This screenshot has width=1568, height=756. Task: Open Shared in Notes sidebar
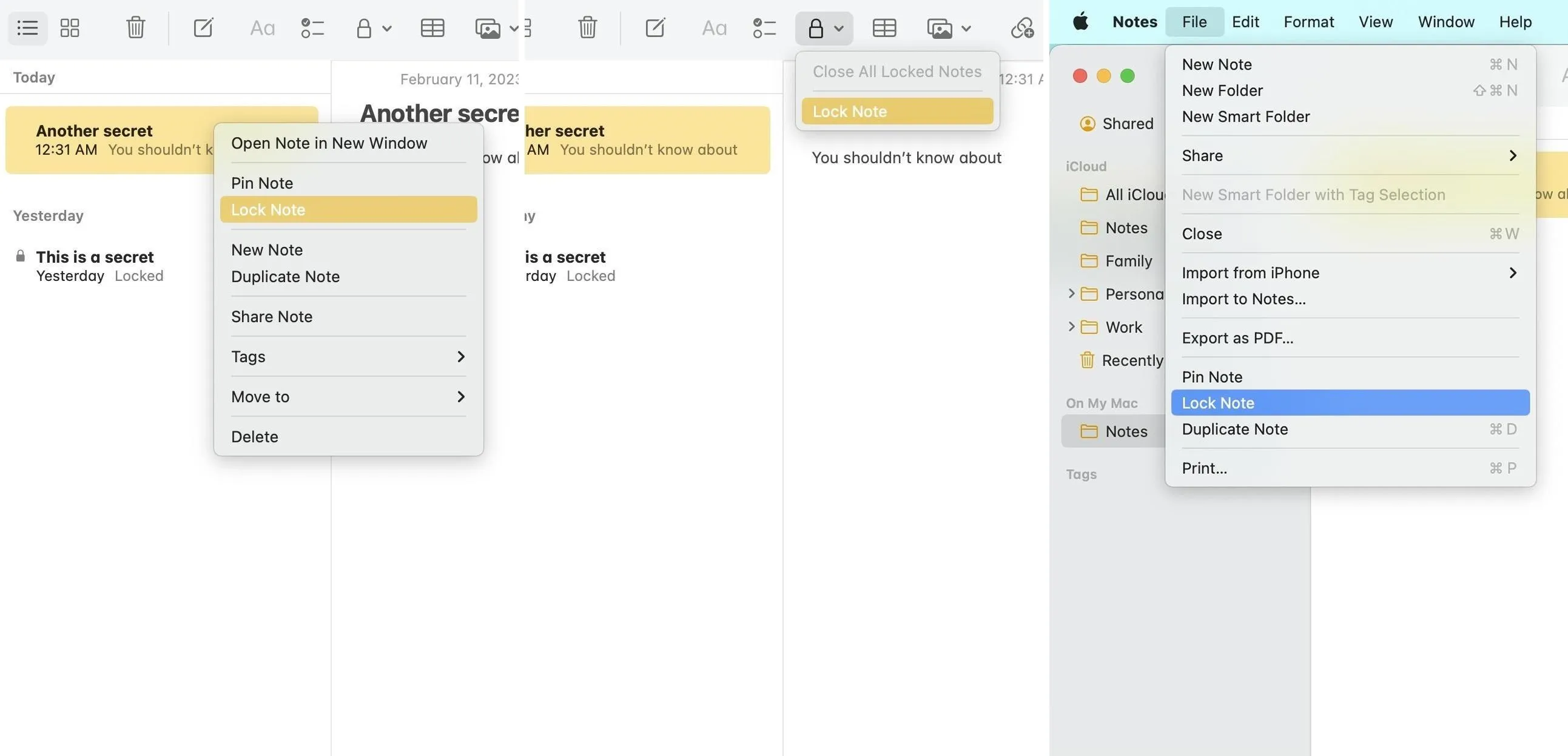pos(1116,124)
